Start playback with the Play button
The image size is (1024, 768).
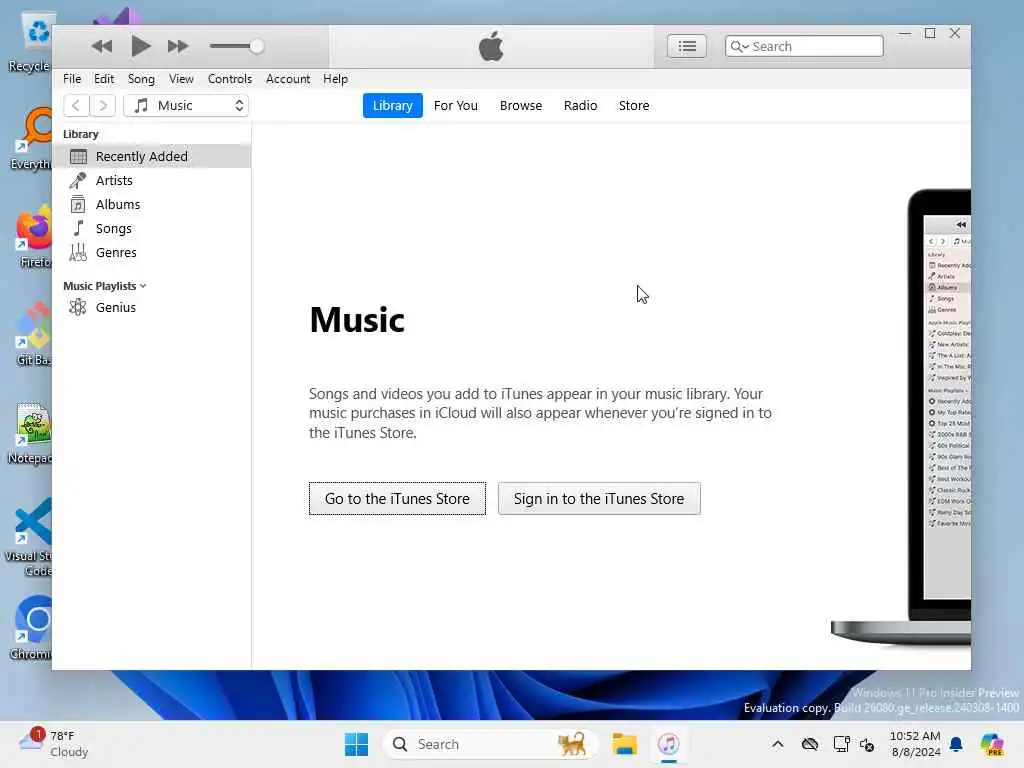coord(140,46)
